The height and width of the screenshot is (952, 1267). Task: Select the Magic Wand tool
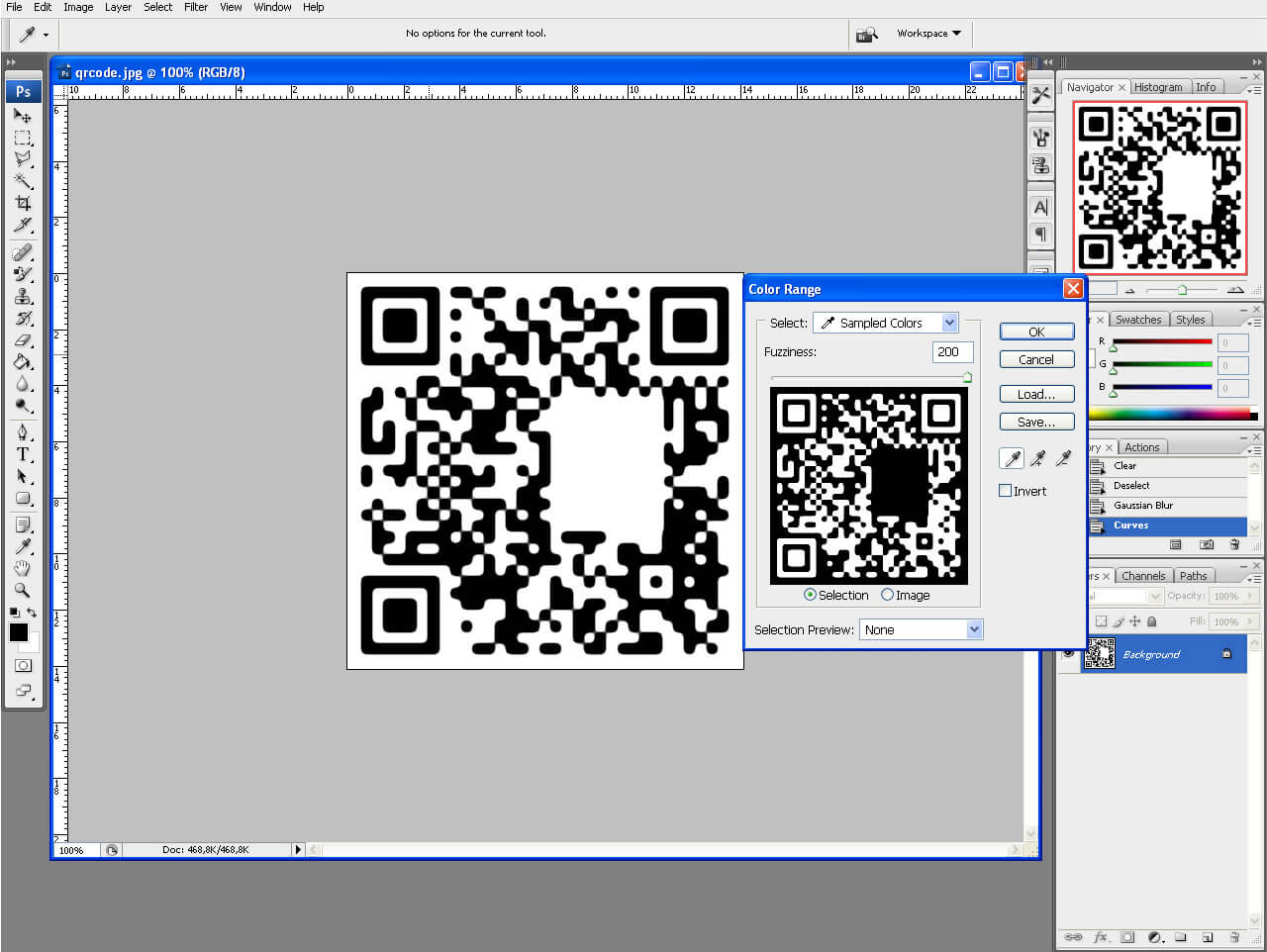pos(22,181)
